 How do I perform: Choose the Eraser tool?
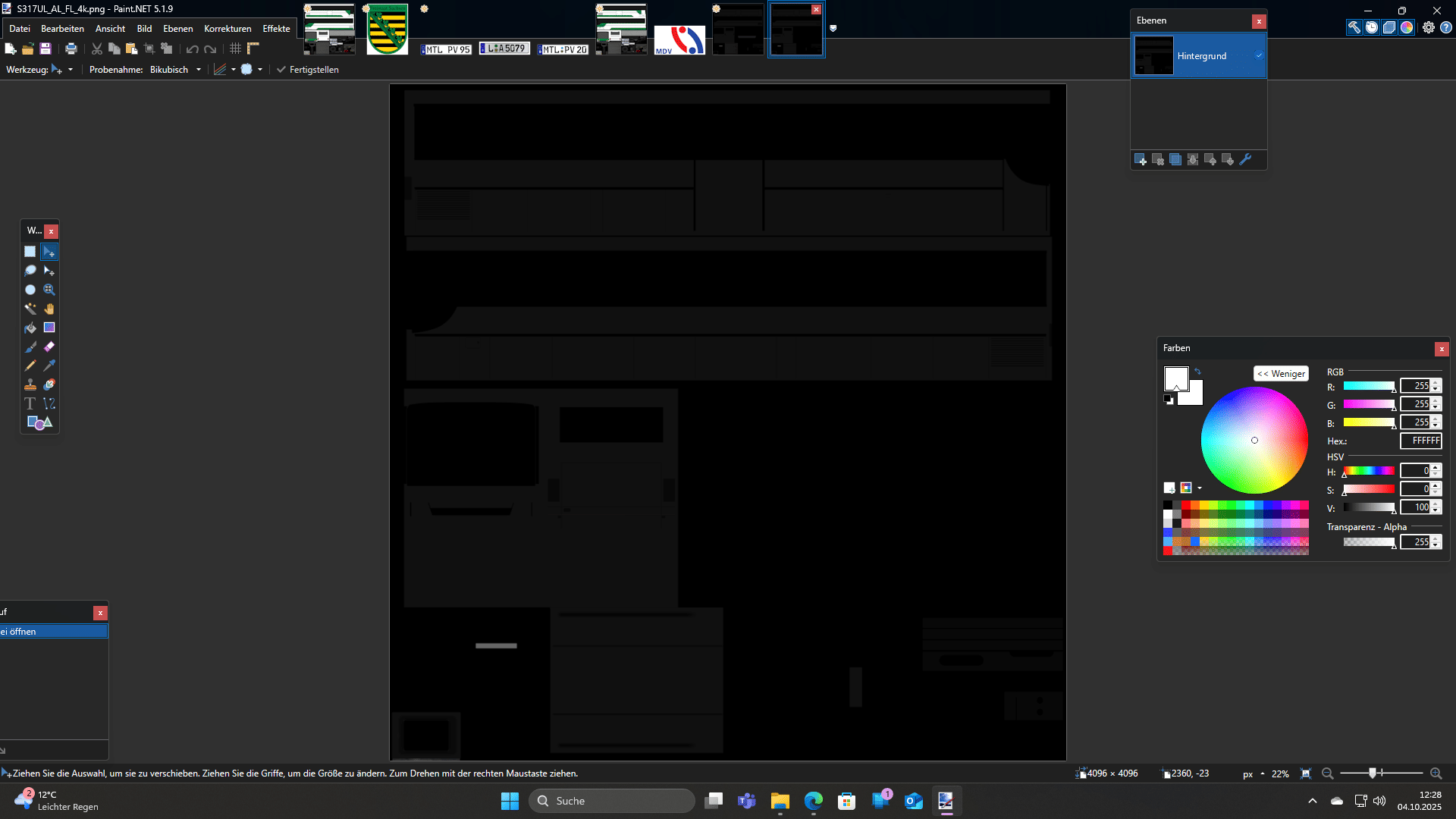pos(49,347)
